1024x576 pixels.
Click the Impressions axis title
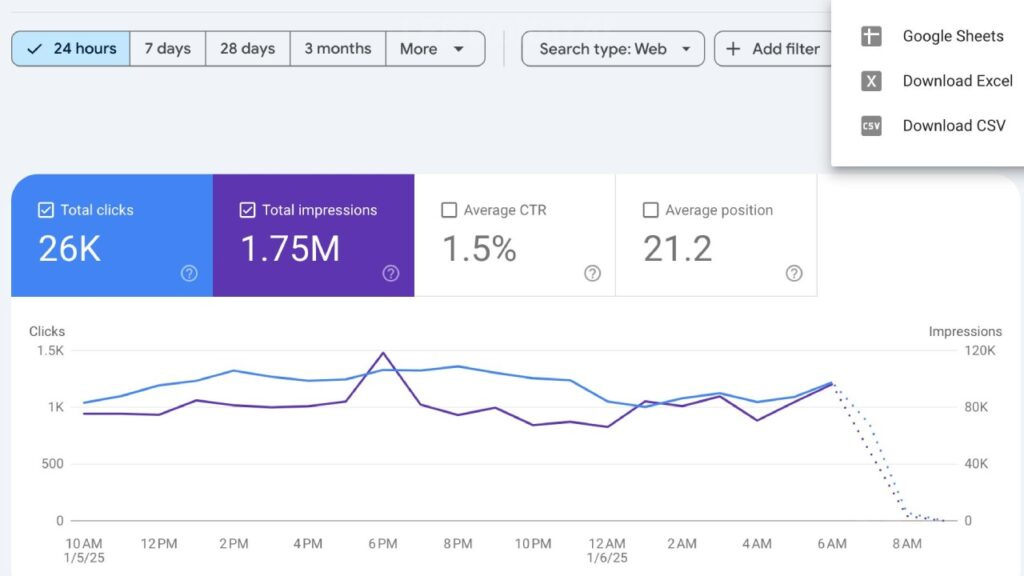tap(965, 331)
